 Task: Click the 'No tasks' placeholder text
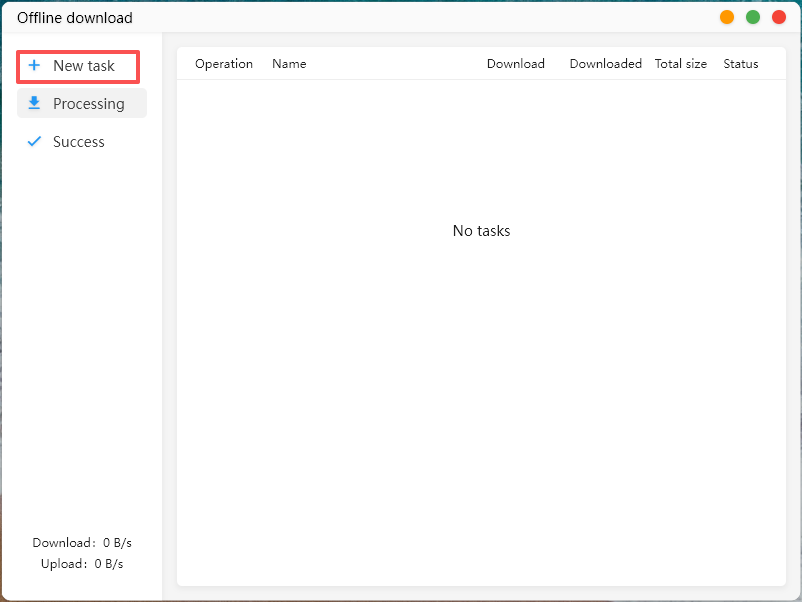[481, 231]
